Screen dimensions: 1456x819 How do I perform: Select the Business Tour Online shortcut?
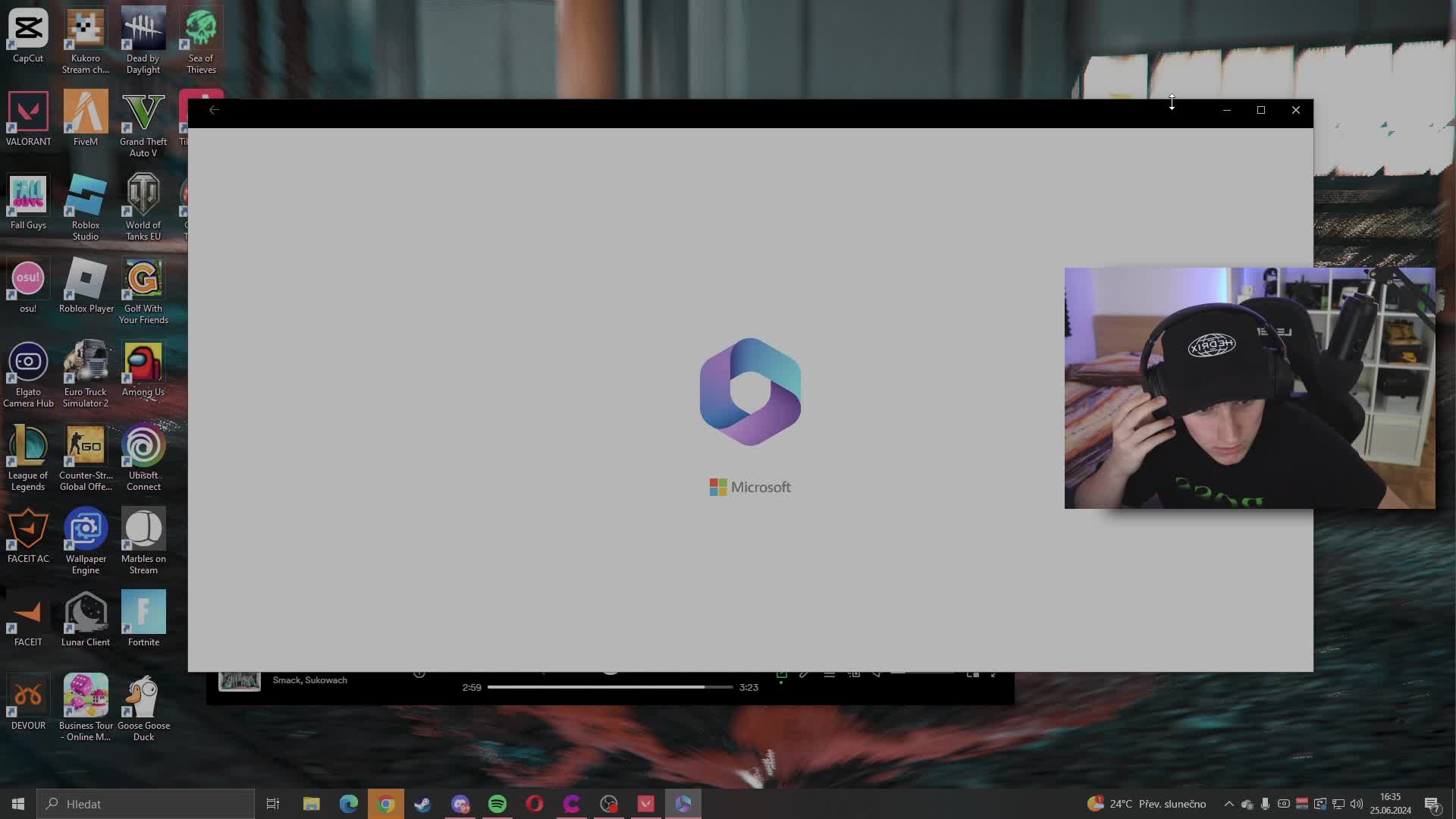point(86,708)
